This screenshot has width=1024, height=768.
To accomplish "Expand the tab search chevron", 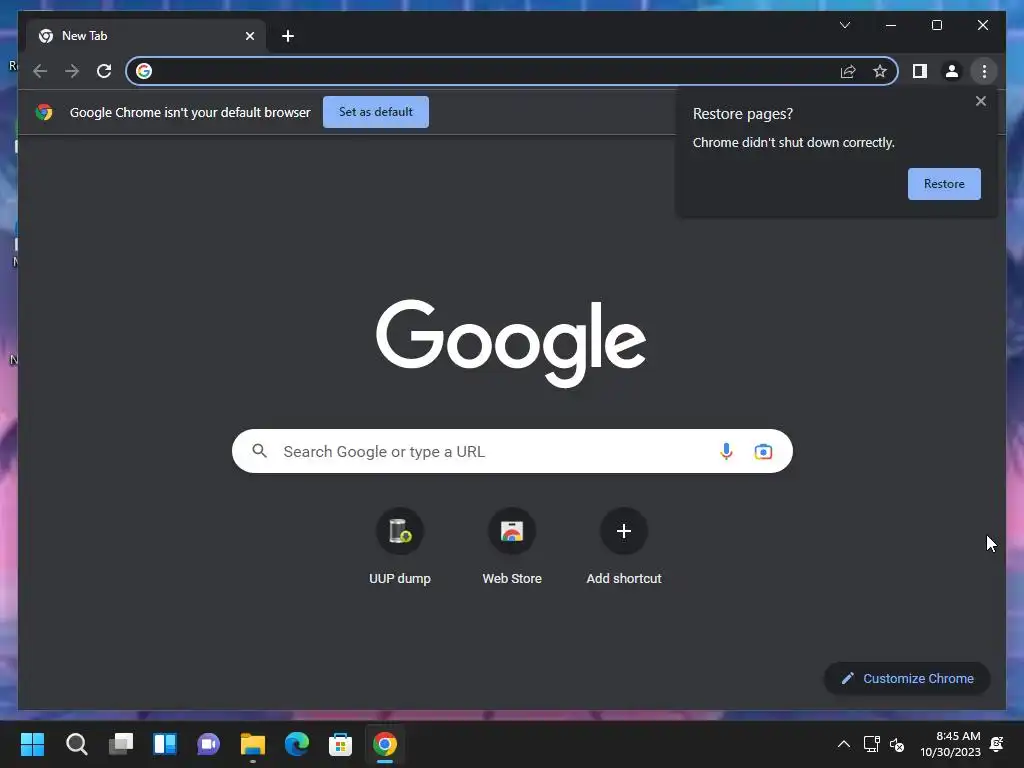I will pos(844,25).
